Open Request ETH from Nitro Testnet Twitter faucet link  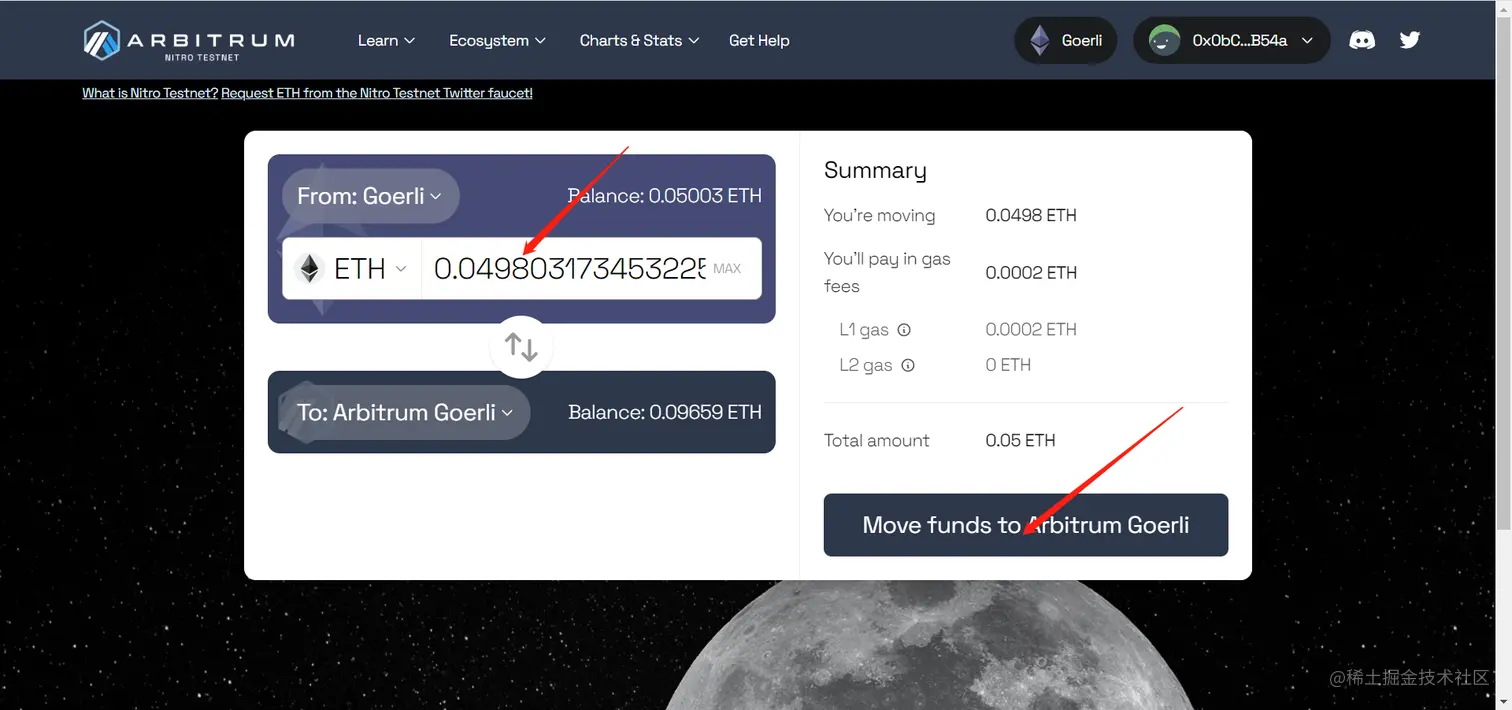[x=377, y=93]
